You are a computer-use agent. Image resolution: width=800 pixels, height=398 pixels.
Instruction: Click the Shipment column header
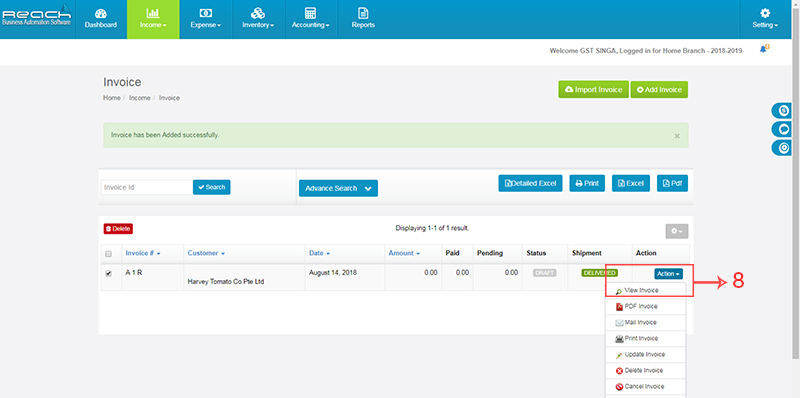click(587, 253)
